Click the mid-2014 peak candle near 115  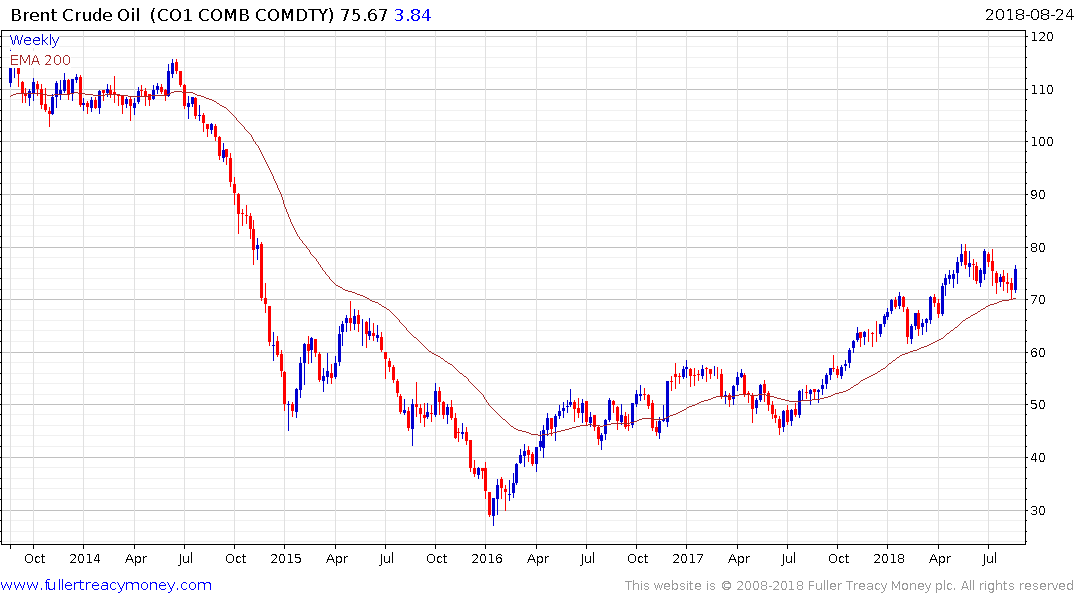[172, 67]
